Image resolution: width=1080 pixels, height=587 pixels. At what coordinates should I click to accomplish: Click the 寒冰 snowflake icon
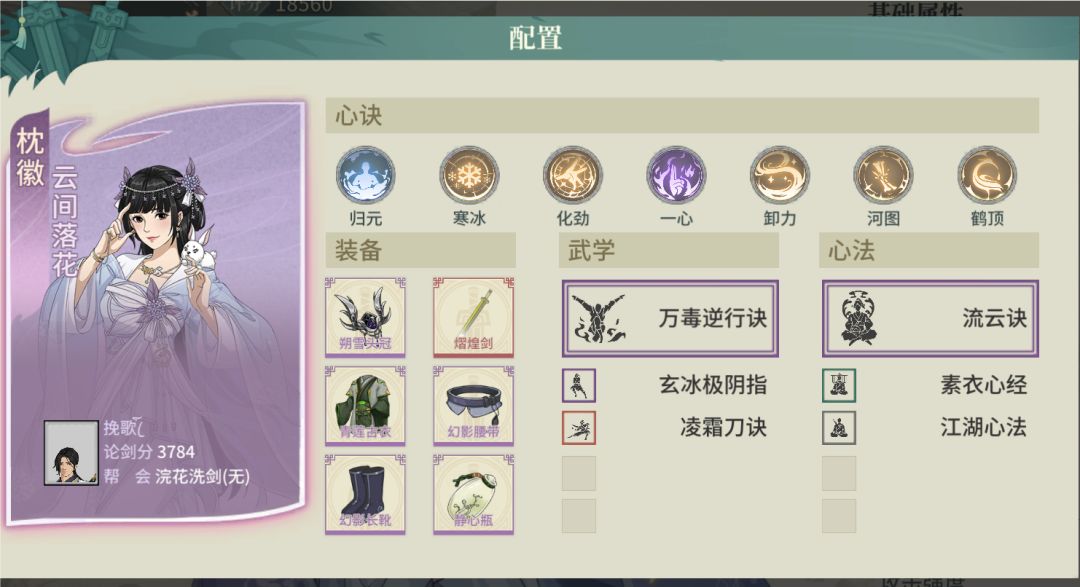pyautogui.click(x=469, y=176)
